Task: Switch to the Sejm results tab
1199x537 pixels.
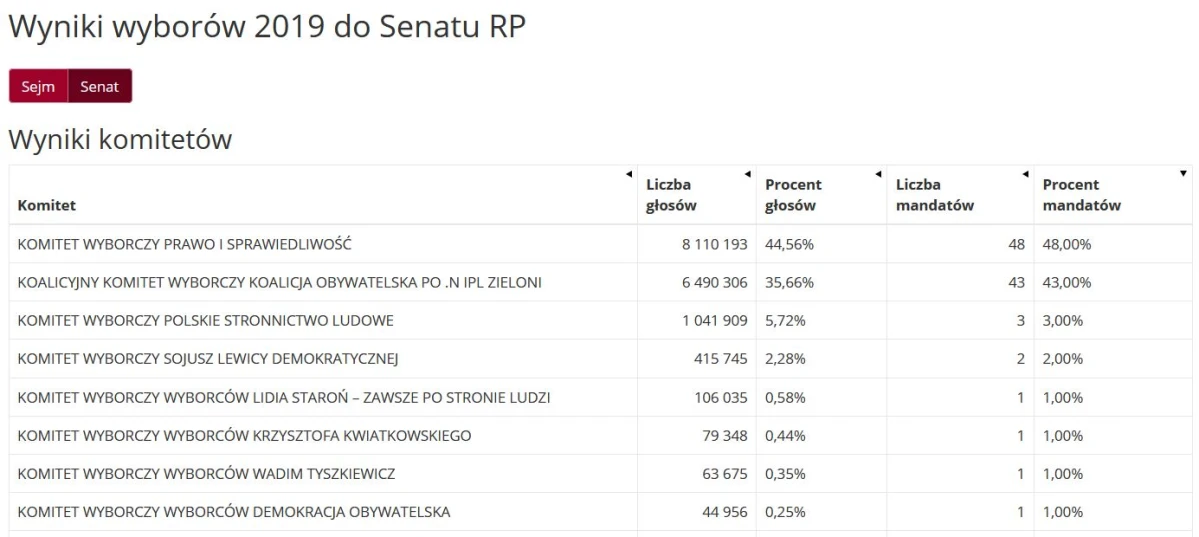Action: [x=38, y=86]
